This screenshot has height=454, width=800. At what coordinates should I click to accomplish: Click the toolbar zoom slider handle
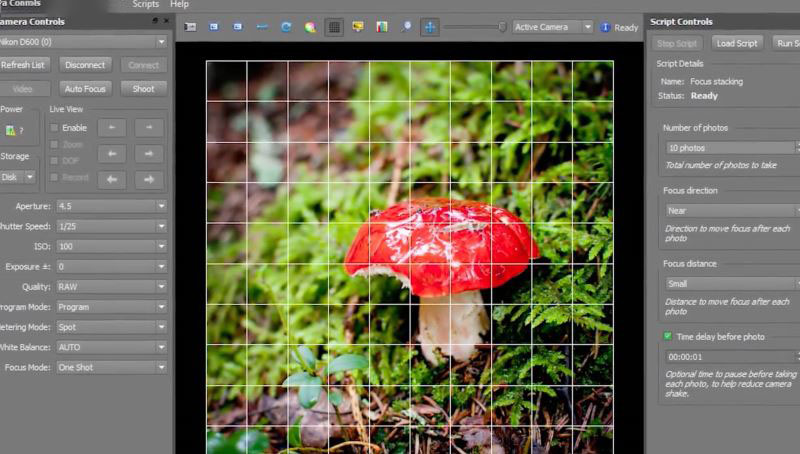click(503, 27)
